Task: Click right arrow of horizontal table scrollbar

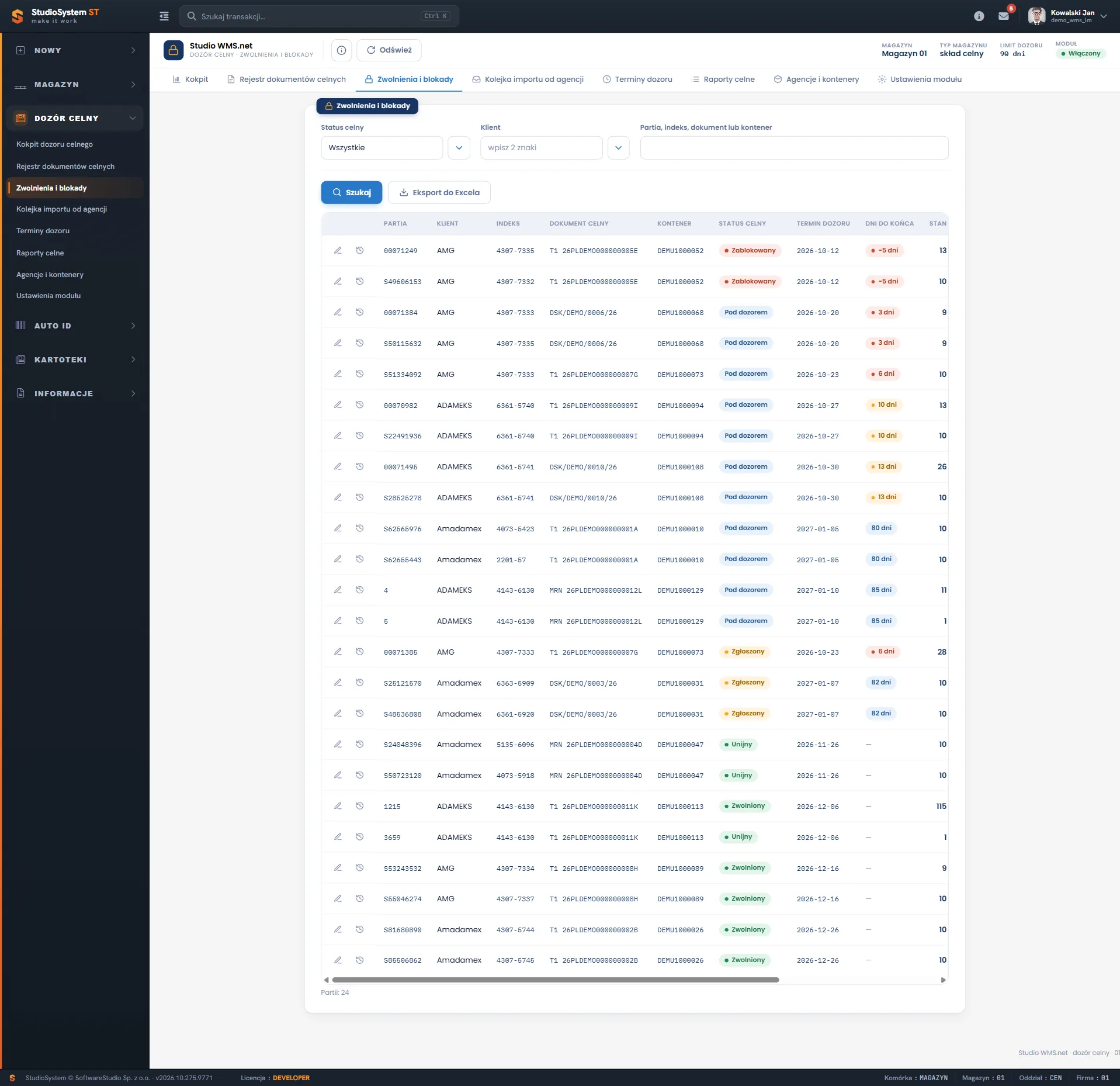Action: tap(943, 980)
